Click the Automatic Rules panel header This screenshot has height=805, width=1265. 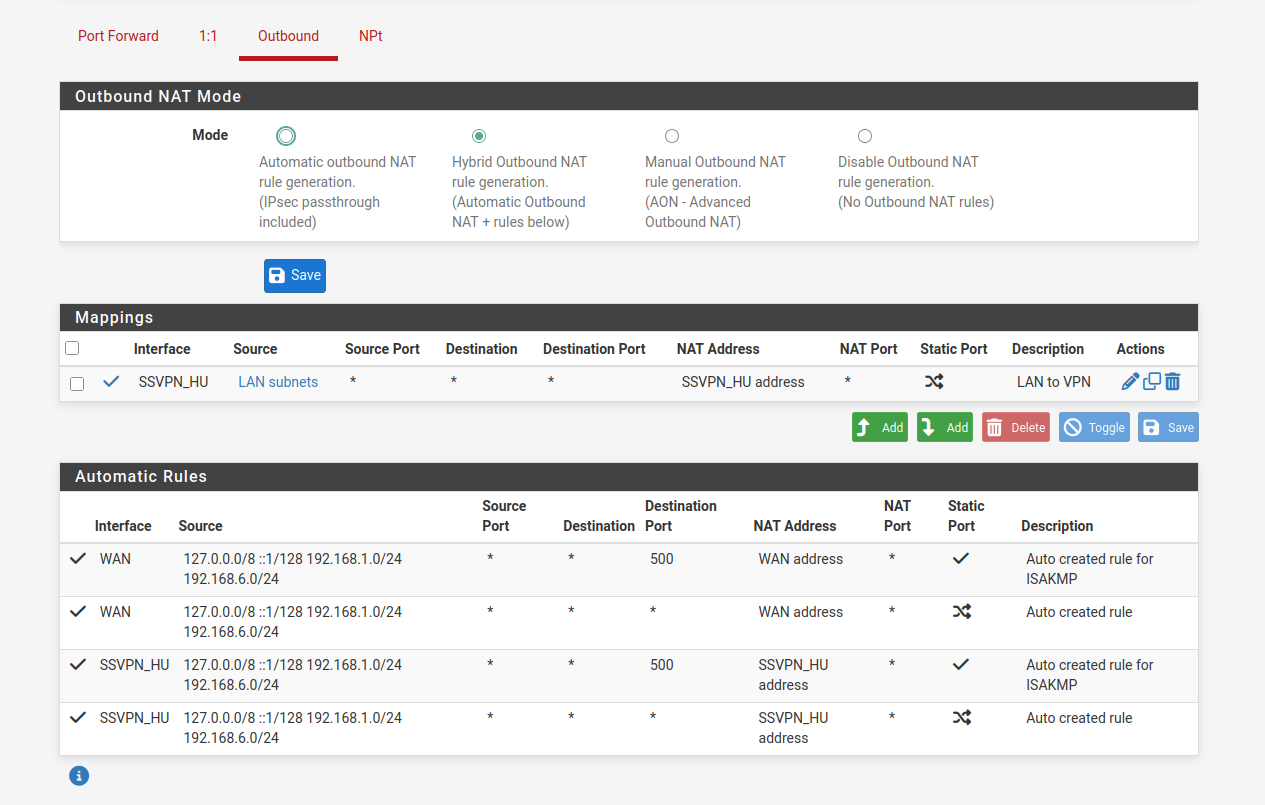(629, 477)
